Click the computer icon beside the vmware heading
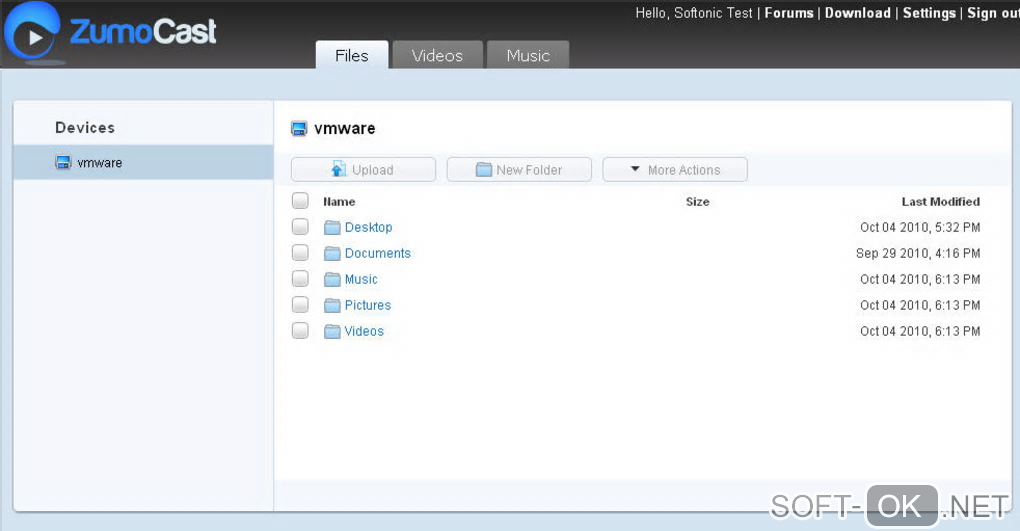The height and width of the screenshot is (531, 1020). click(x=299, y=128)
